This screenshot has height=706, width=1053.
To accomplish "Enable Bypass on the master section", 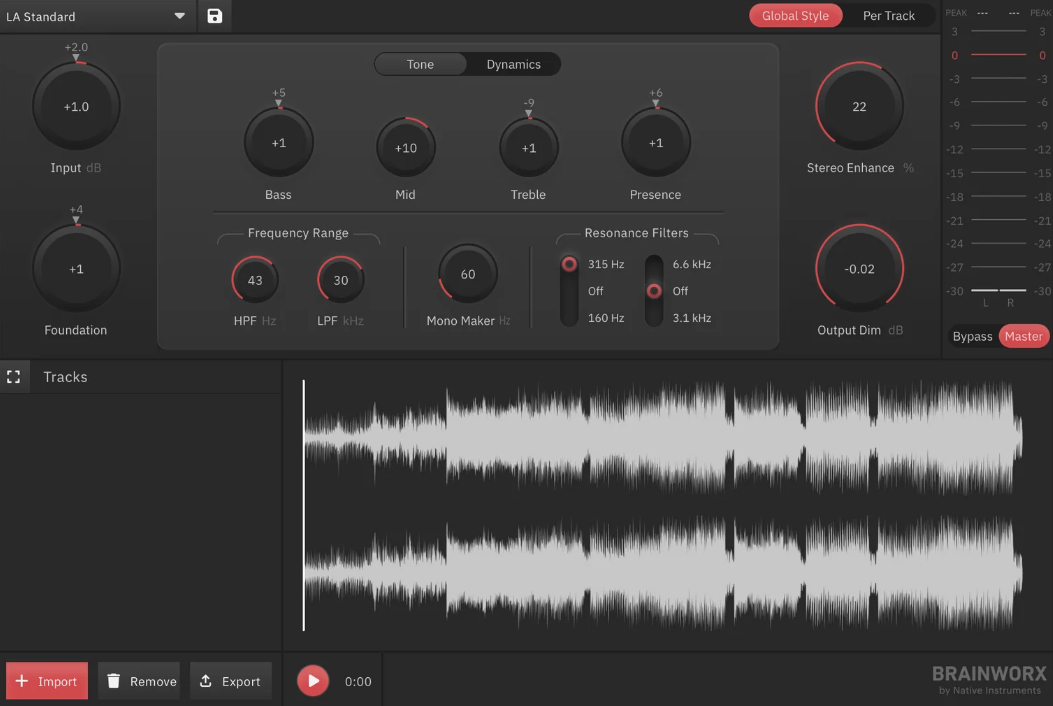I will [x=971, y=336].
